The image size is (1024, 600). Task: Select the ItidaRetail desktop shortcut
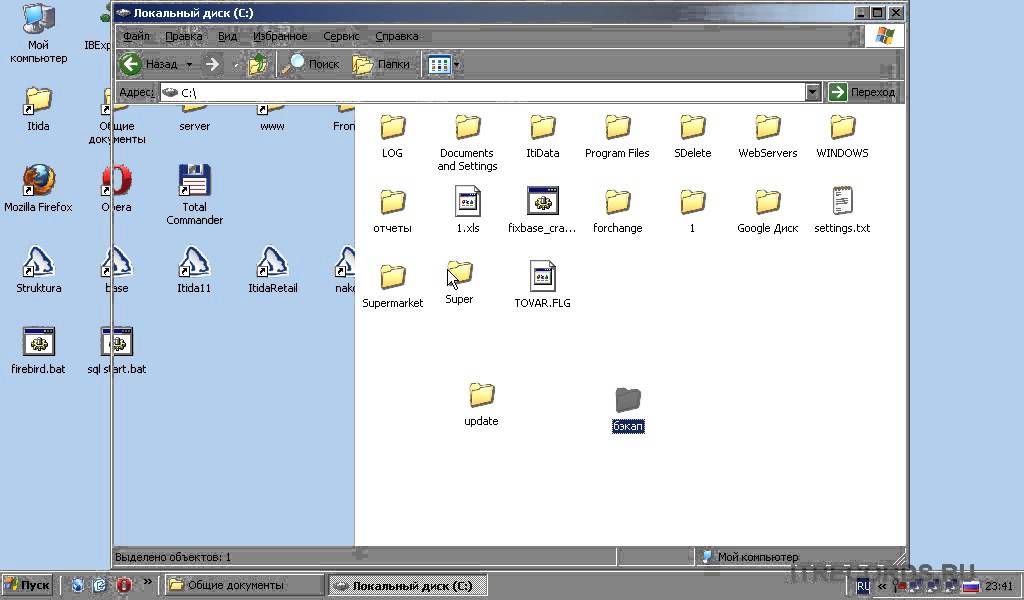272,270
